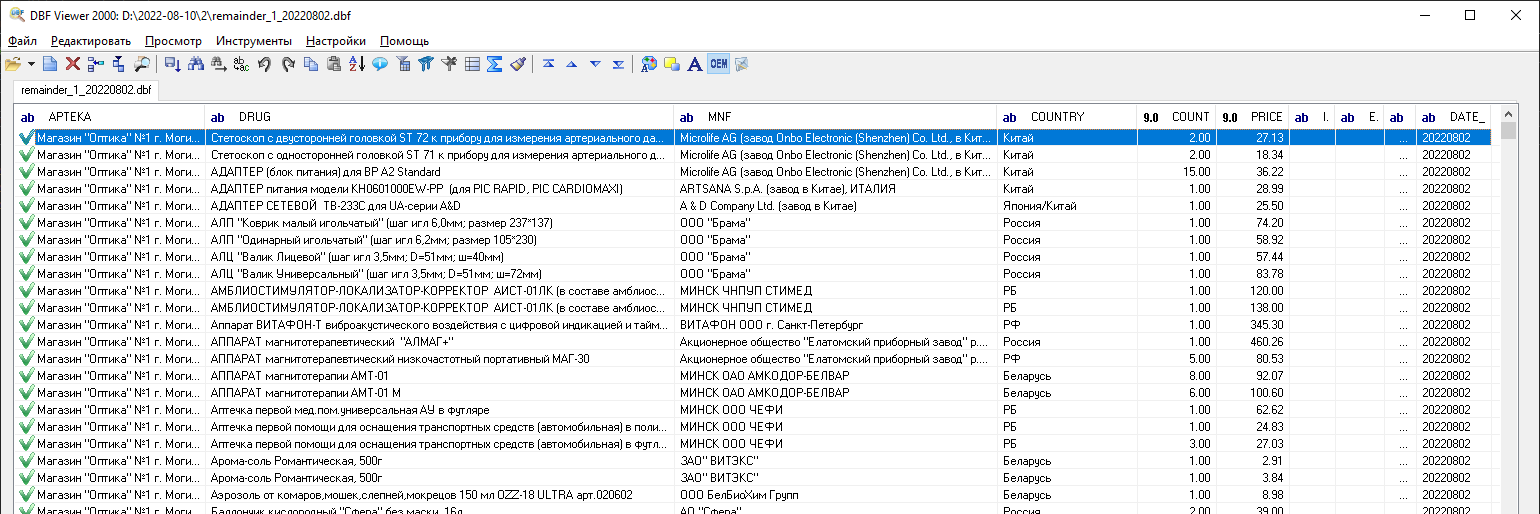This screenshot has height=514, width=1540.
Task: Calculate totals with the Sigma icon
Action: click(494, 64)
